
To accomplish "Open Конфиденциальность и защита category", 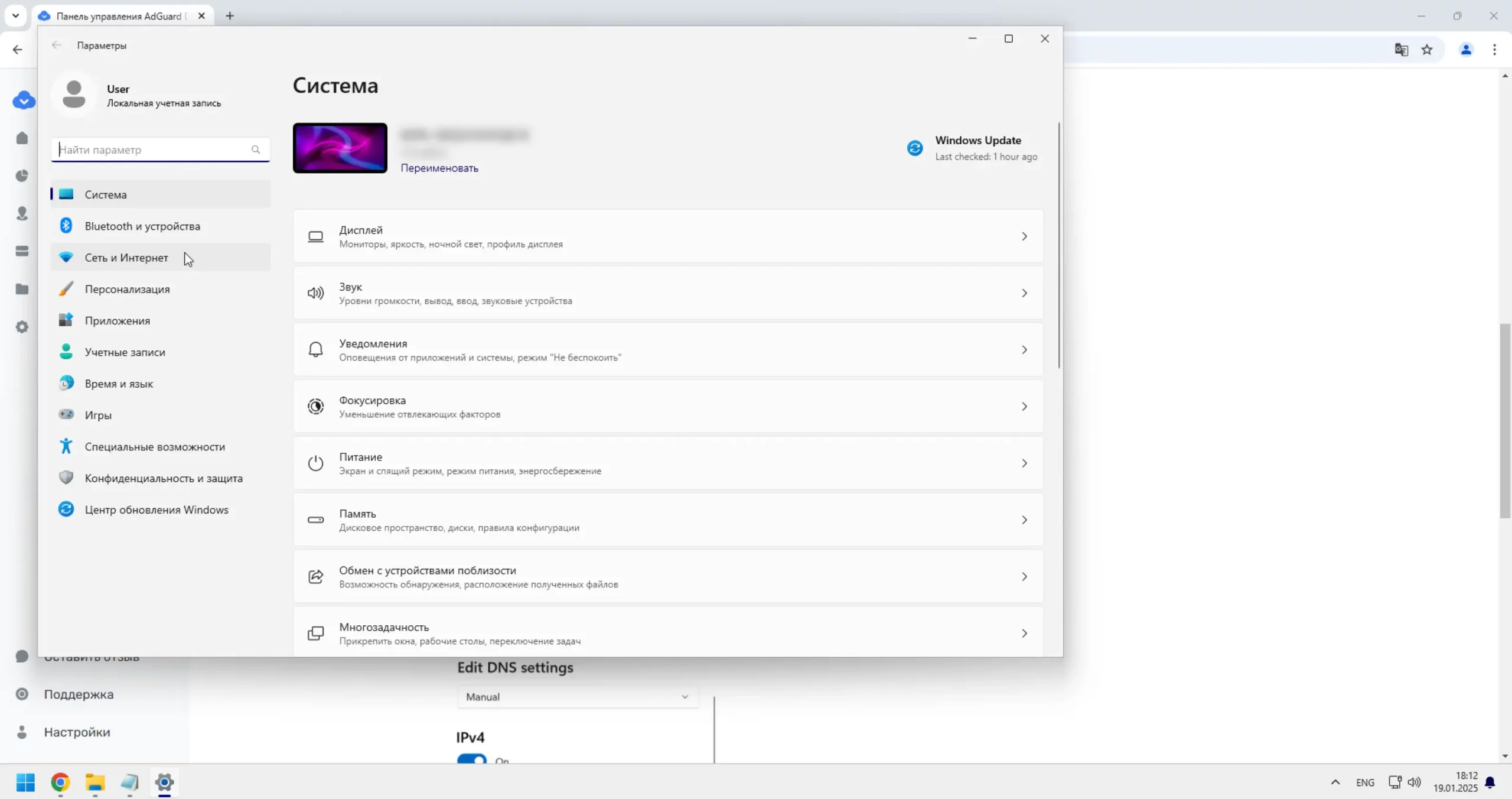I will tap(163, 478).
